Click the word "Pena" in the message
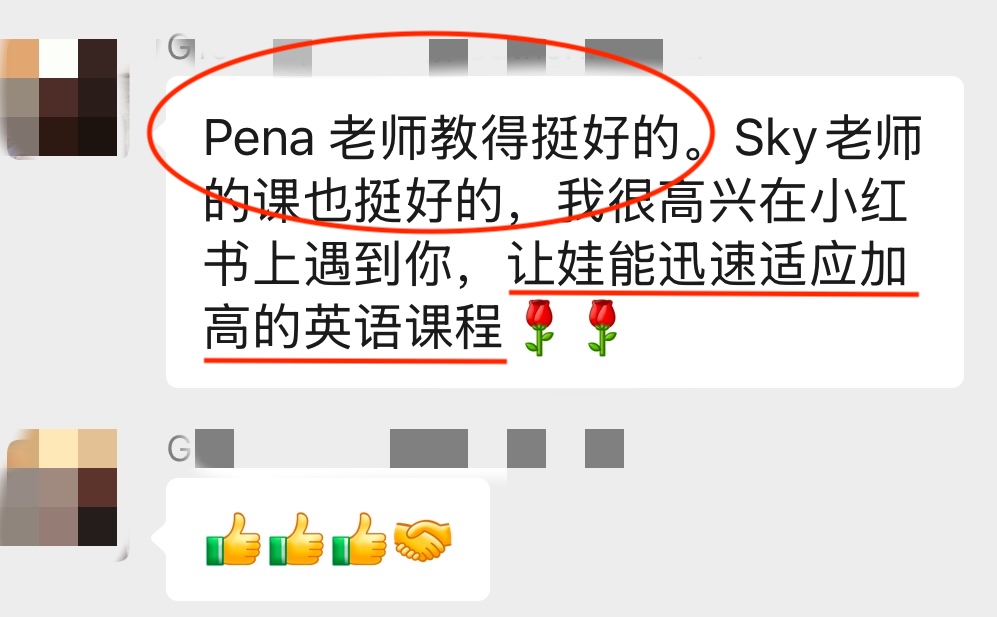The width and height of the screenshot is (997, 617). pyautogui.click(x=259, y=138)
